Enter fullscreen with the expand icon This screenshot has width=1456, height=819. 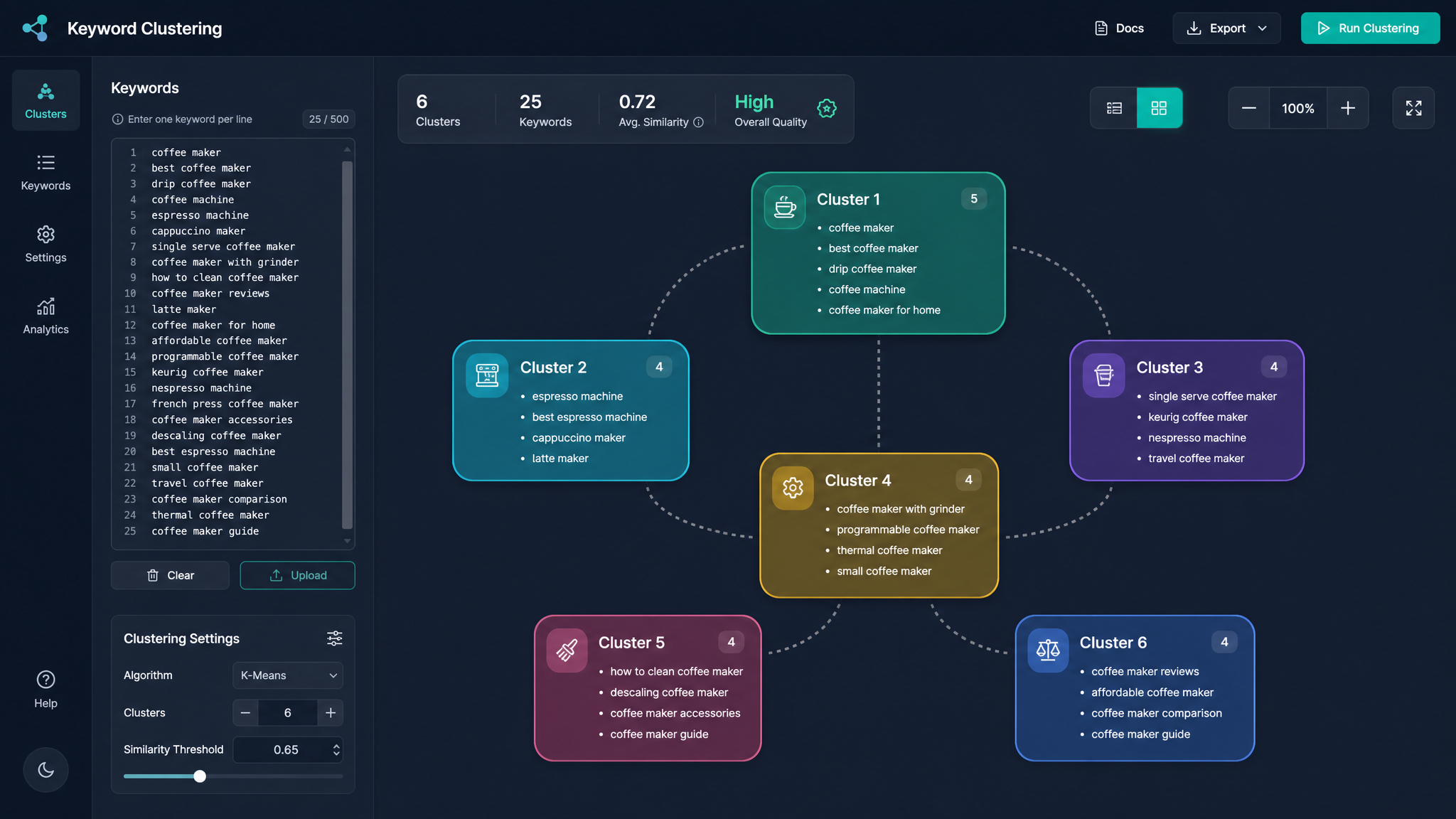1413,108
